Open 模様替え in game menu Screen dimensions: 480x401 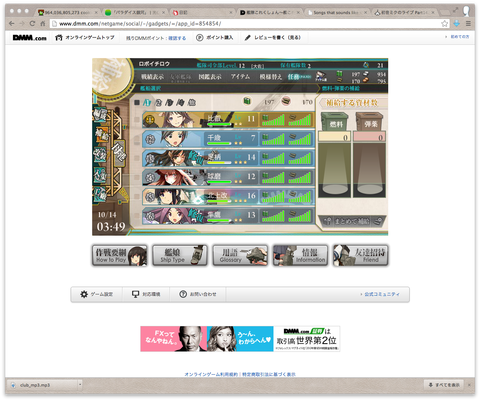pos(271,77)
